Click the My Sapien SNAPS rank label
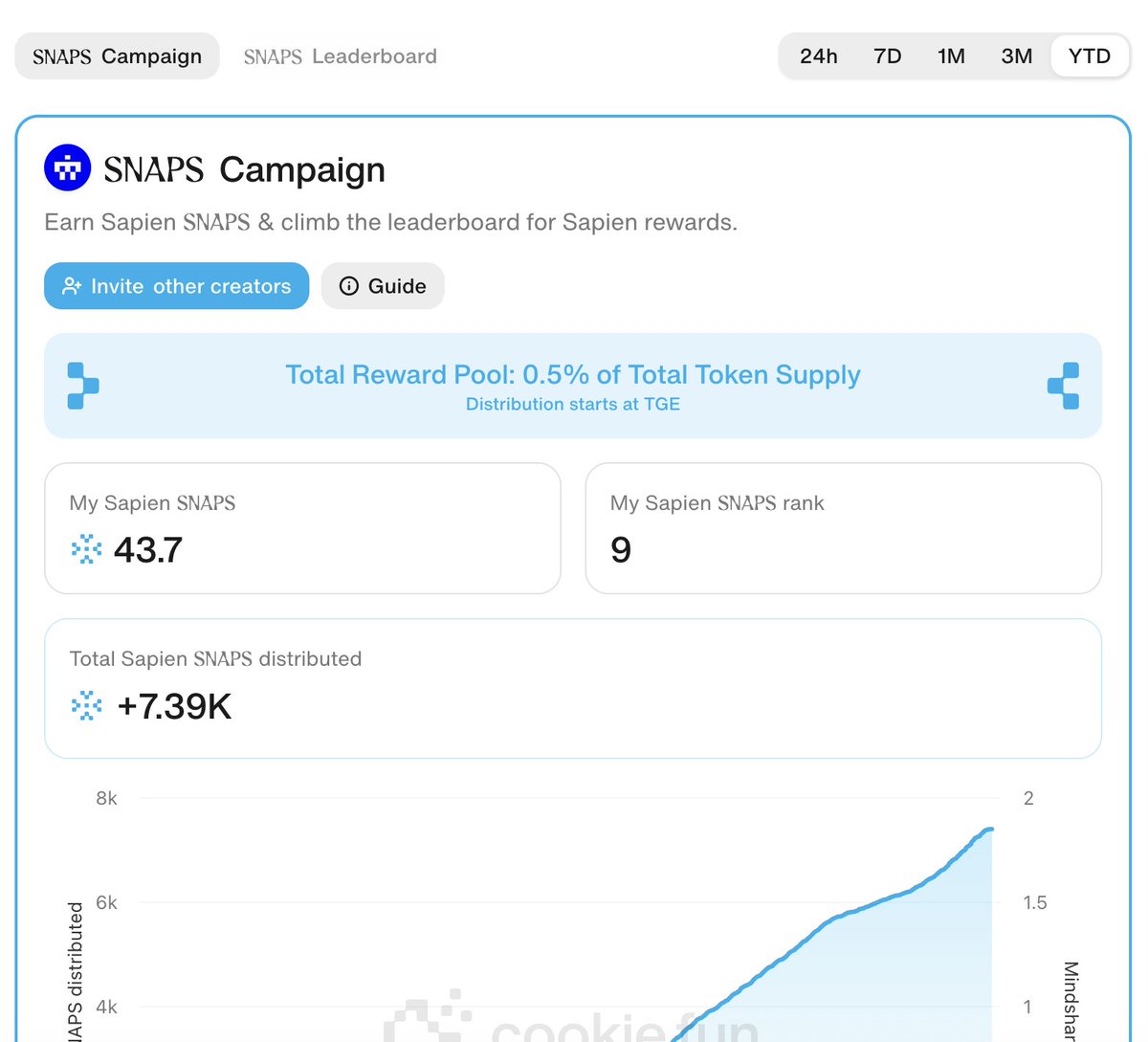Image resolution: width=1148 pixels, height=1042 pixels. (x=717, y=503)
